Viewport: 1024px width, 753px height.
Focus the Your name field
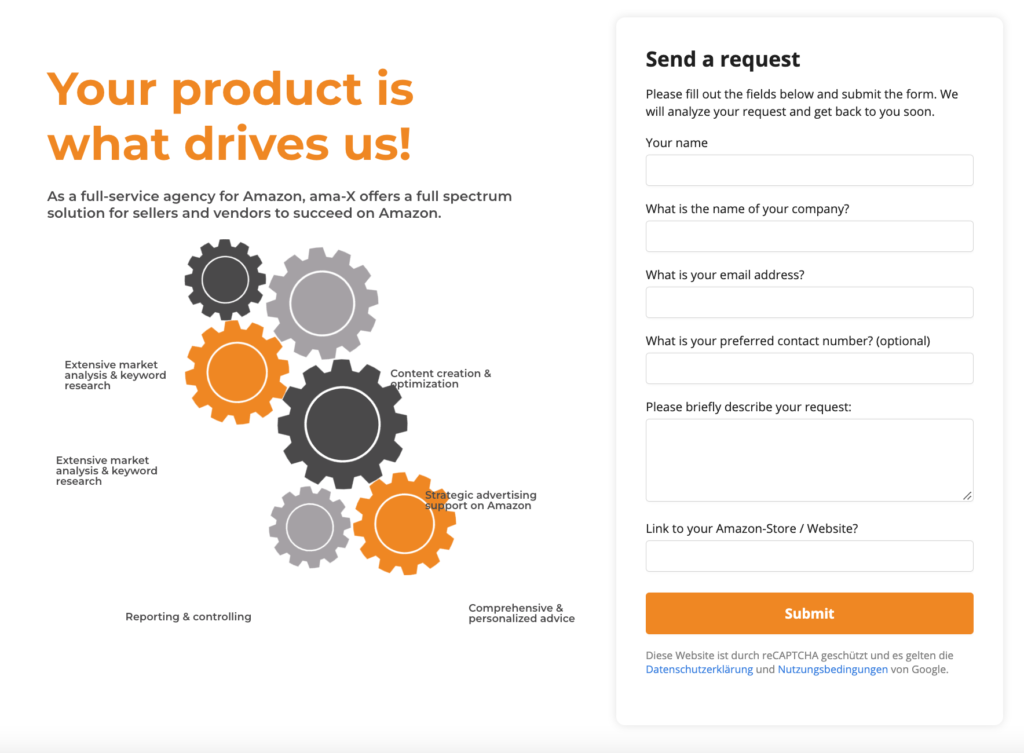pos(809,170)
